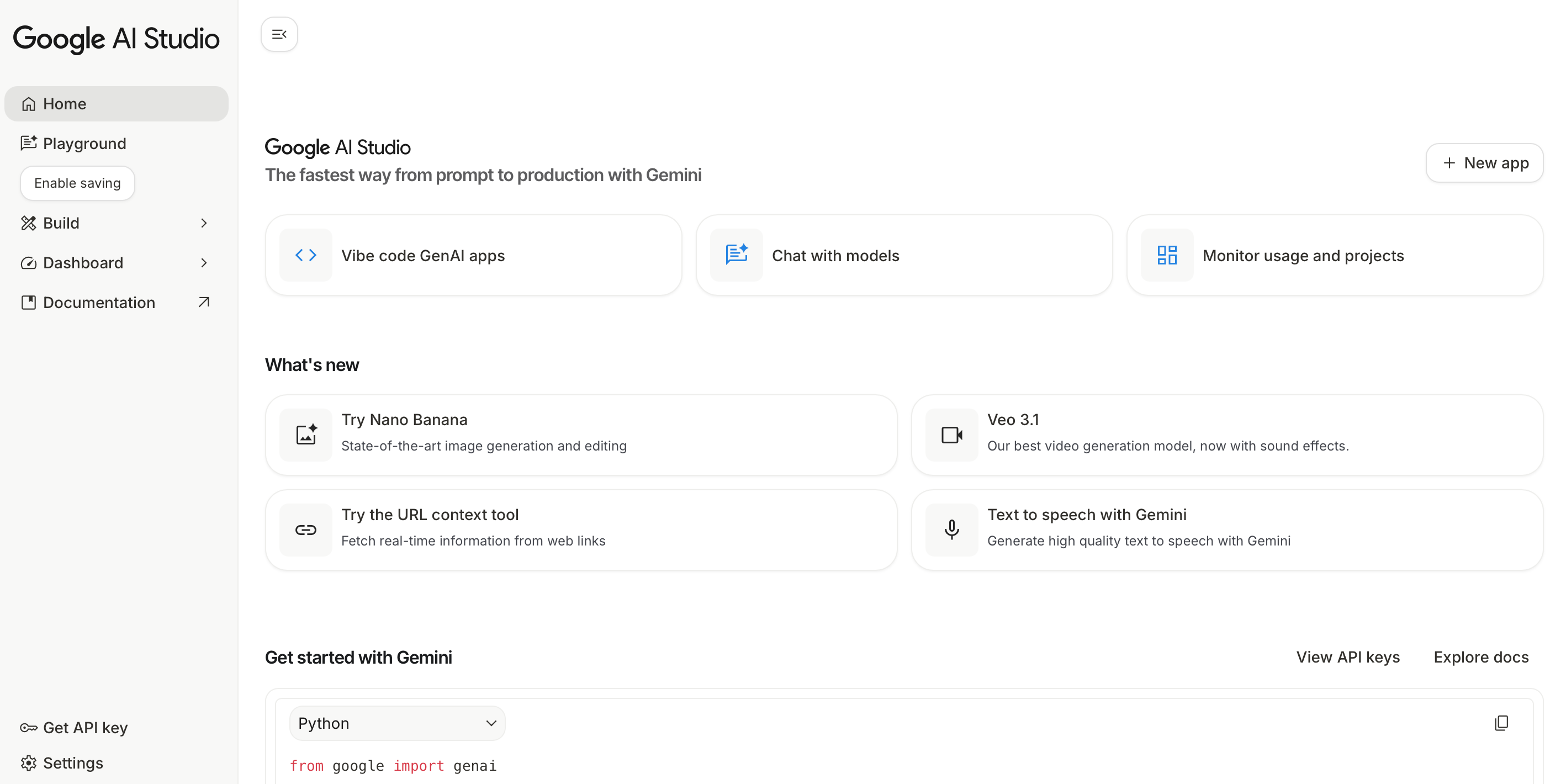Click the Enable saving button

(77, 183)
